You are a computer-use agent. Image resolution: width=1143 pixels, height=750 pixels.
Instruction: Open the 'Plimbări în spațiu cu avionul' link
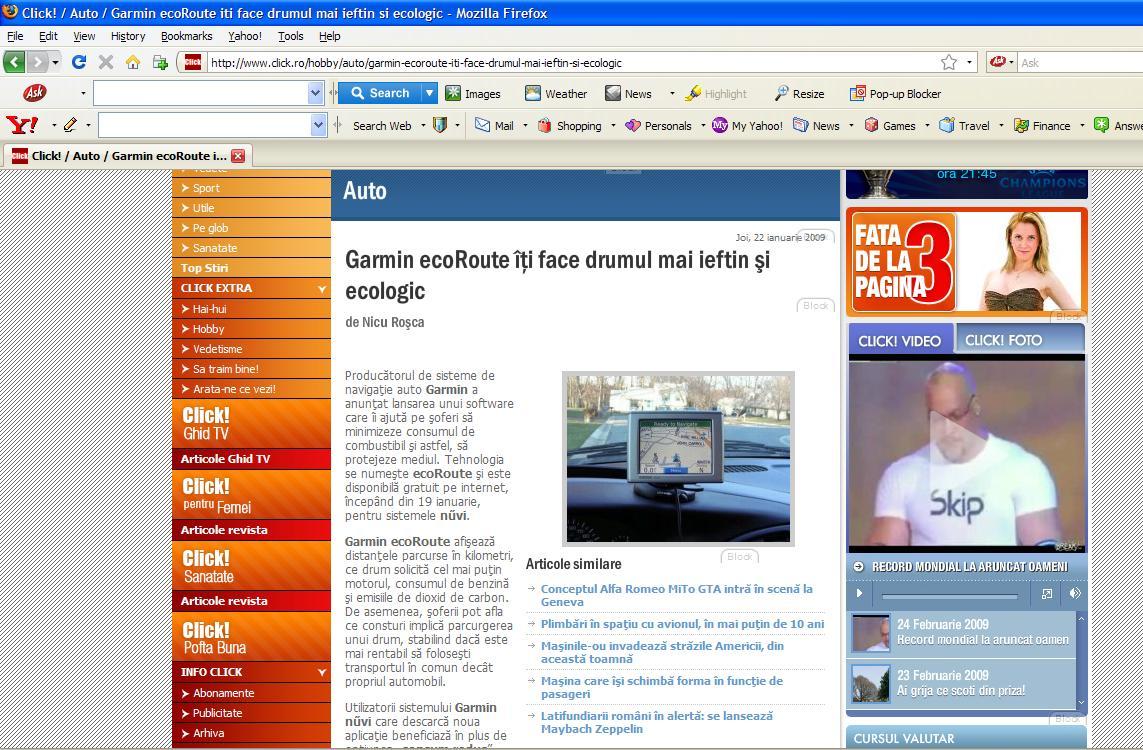tap(682, 624)
